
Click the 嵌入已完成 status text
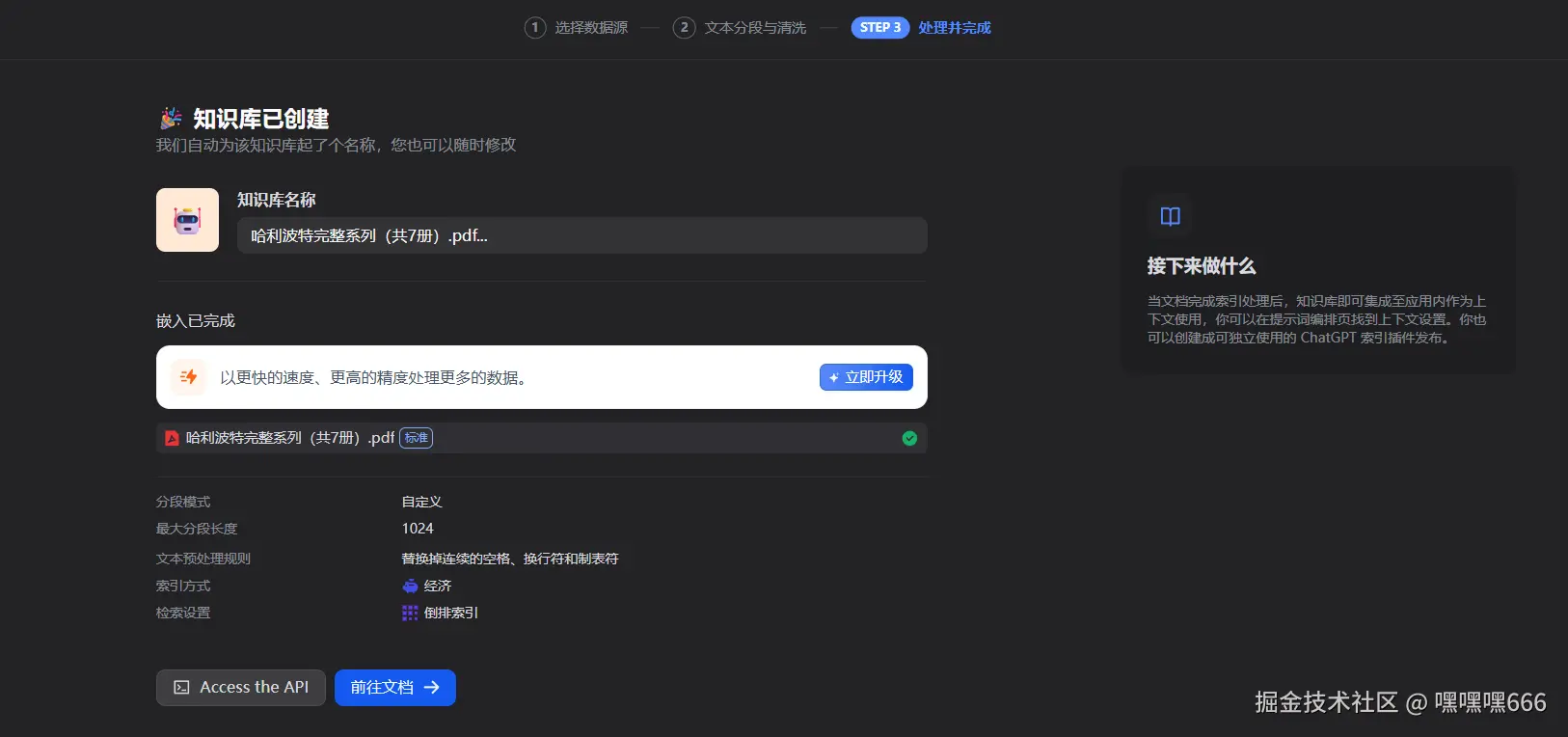196,321
